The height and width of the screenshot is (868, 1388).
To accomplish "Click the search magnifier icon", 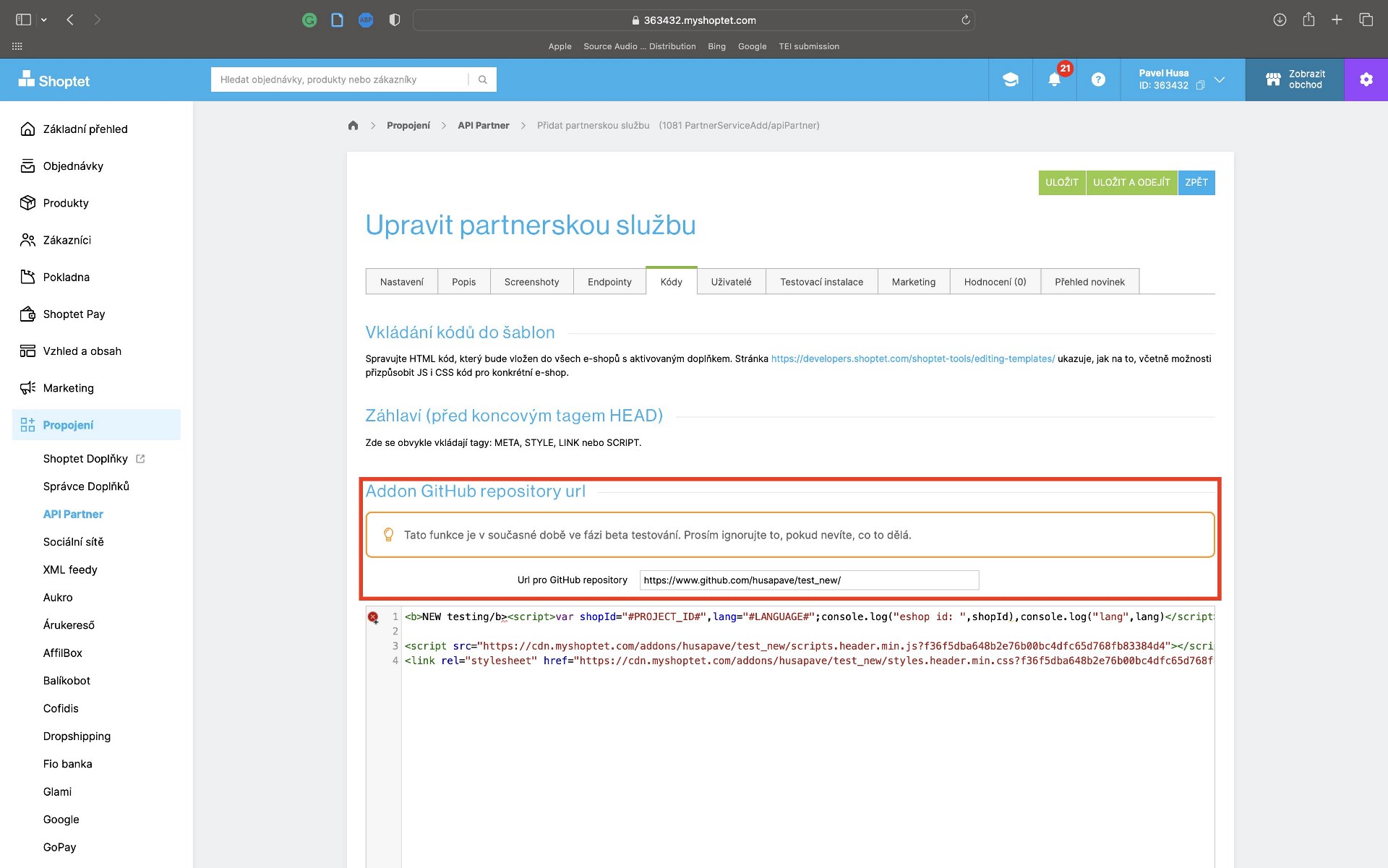I will (482, 80).
